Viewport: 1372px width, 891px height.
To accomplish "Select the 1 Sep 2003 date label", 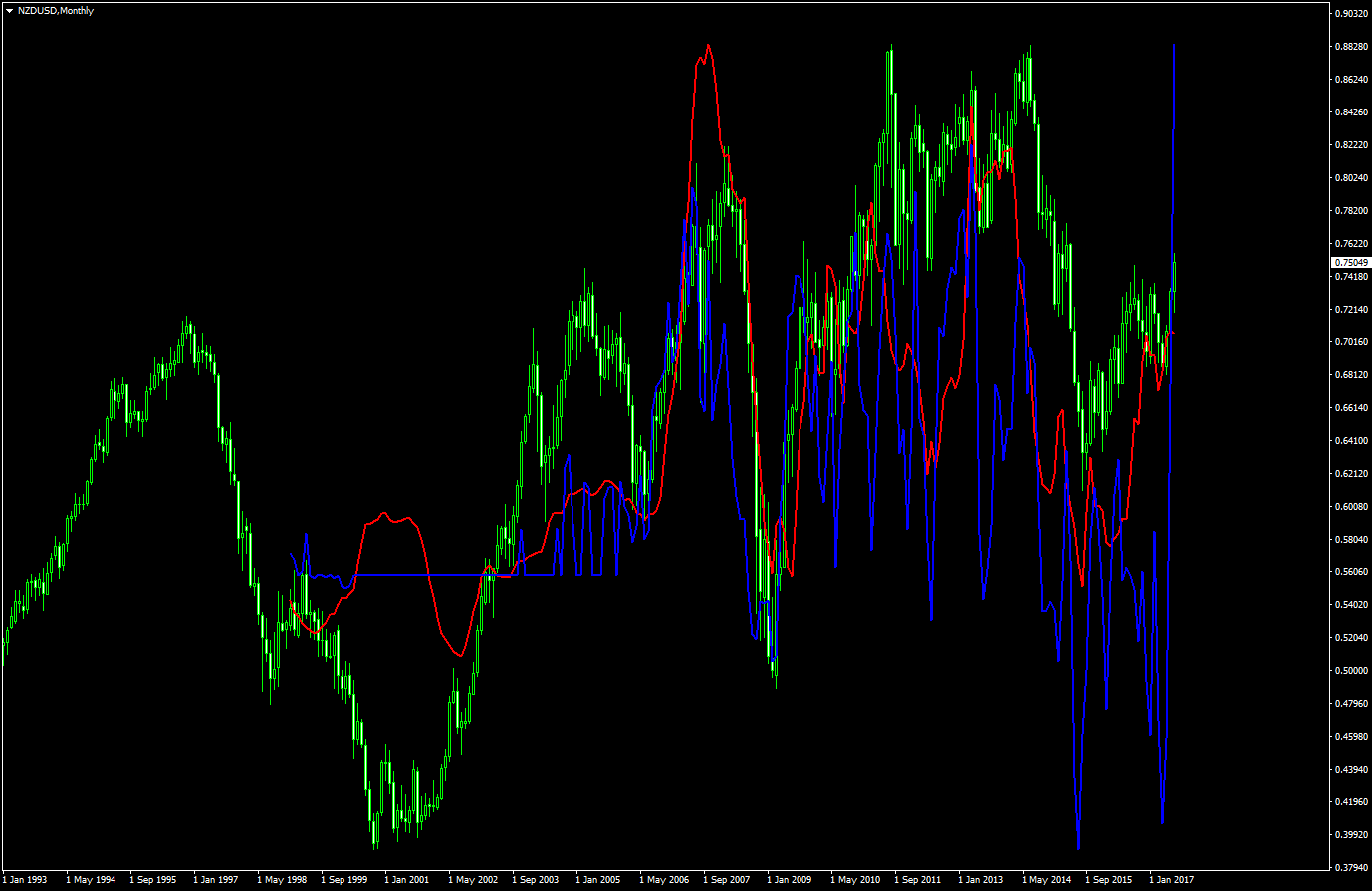I will tap(537, 880).
